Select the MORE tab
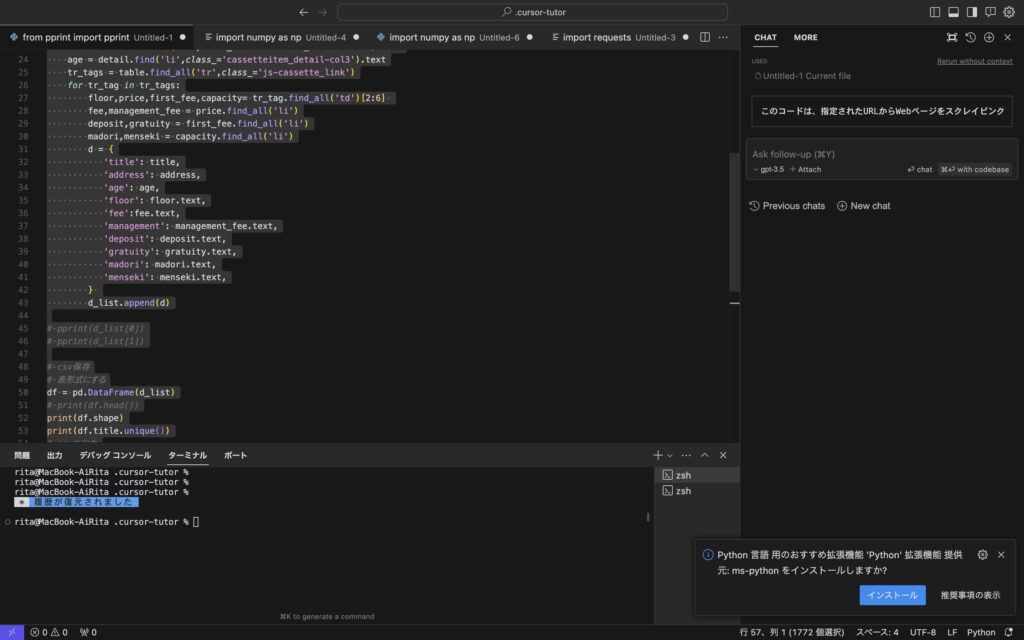The width and height of the screenshot is (1024, 640). 805,37
